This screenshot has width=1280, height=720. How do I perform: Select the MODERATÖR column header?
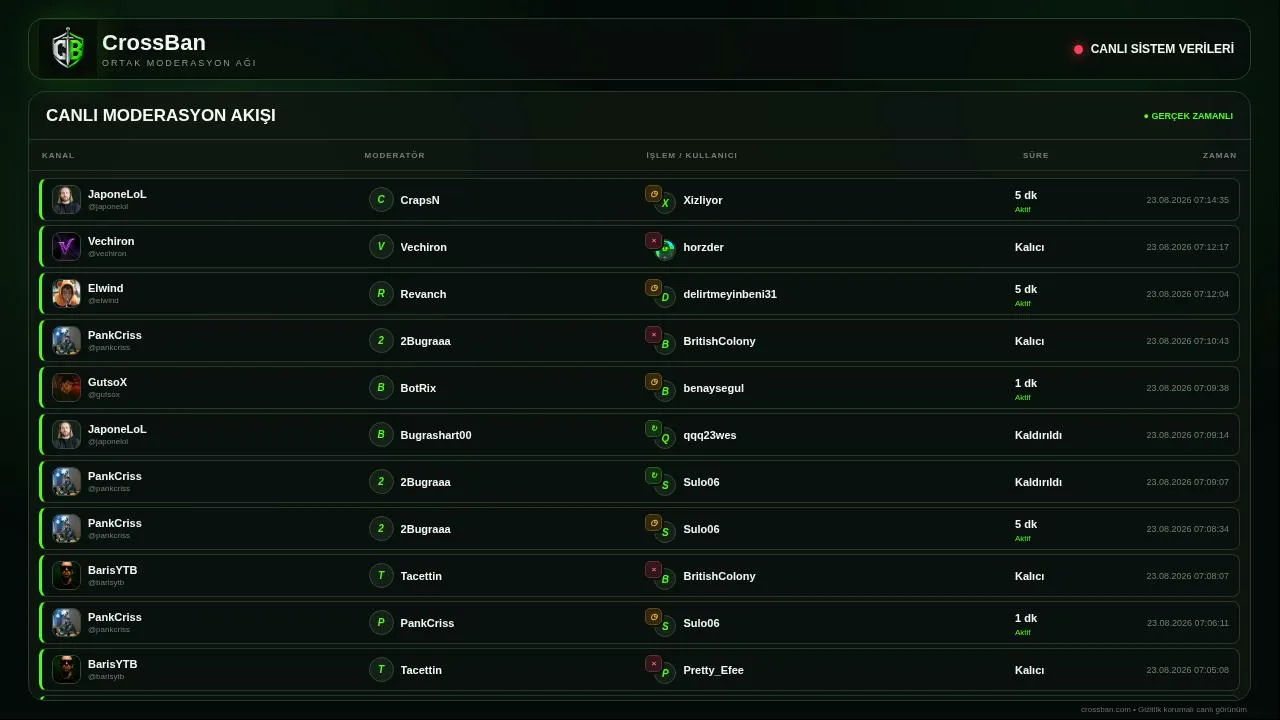395,155
